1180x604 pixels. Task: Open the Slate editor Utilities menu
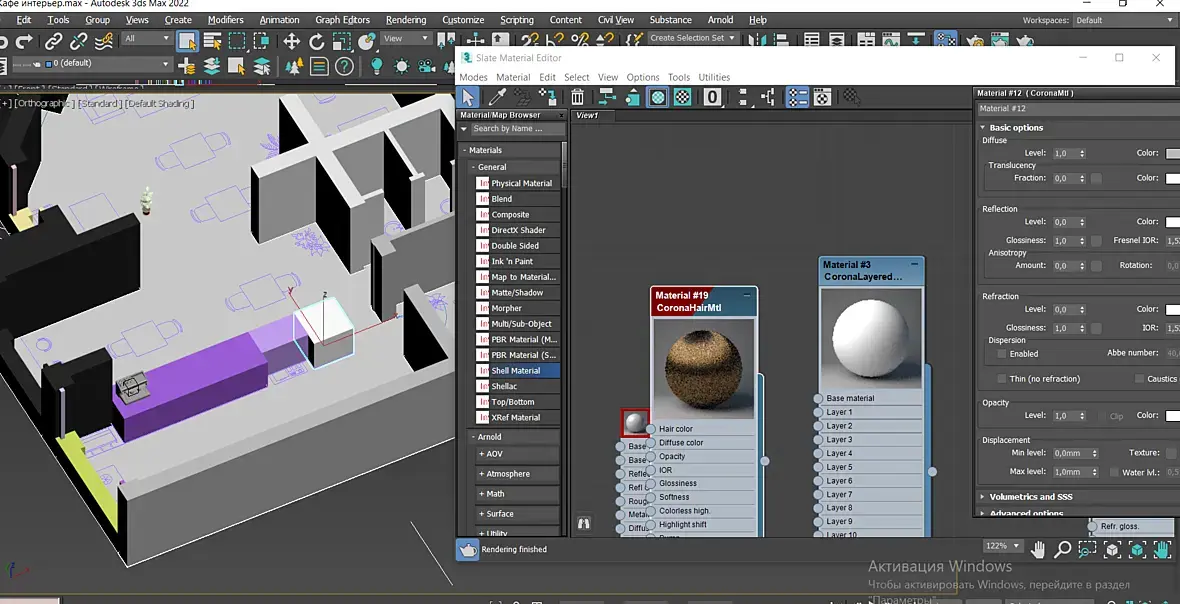(x=714, y=77)
